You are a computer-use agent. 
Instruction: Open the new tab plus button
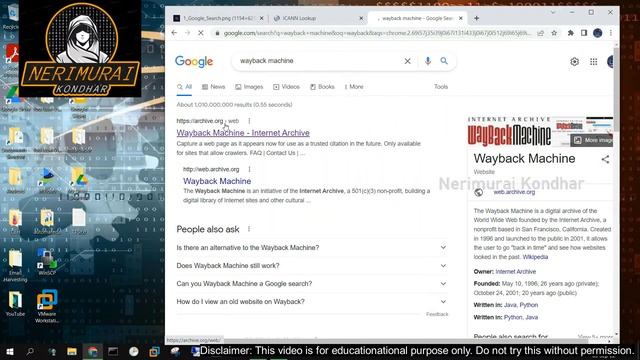476,18
